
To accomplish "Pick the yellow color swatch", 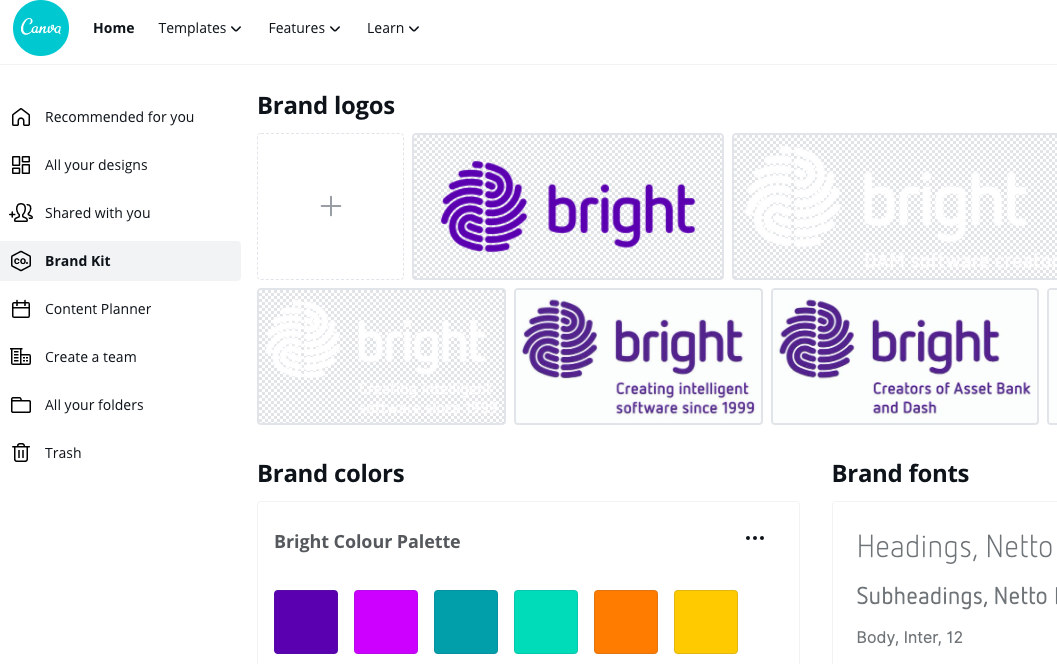I will pyautogui.click(x=706, y=622).
